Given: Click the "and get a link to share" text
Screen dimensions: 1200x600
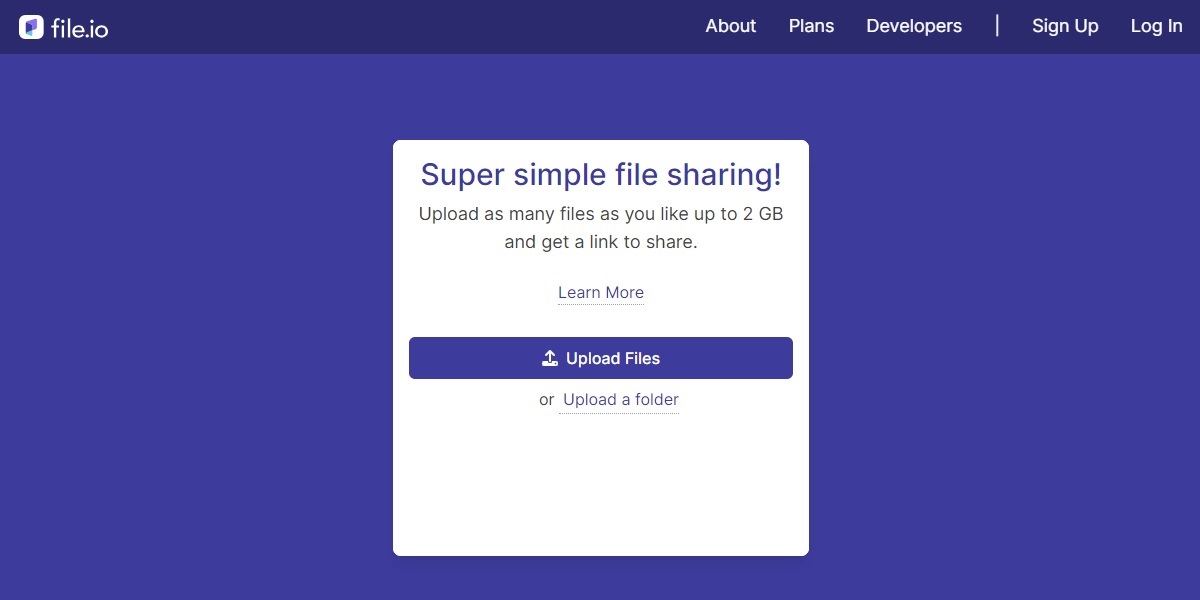Looking at the screenshot, I should [x=601, y=242].
